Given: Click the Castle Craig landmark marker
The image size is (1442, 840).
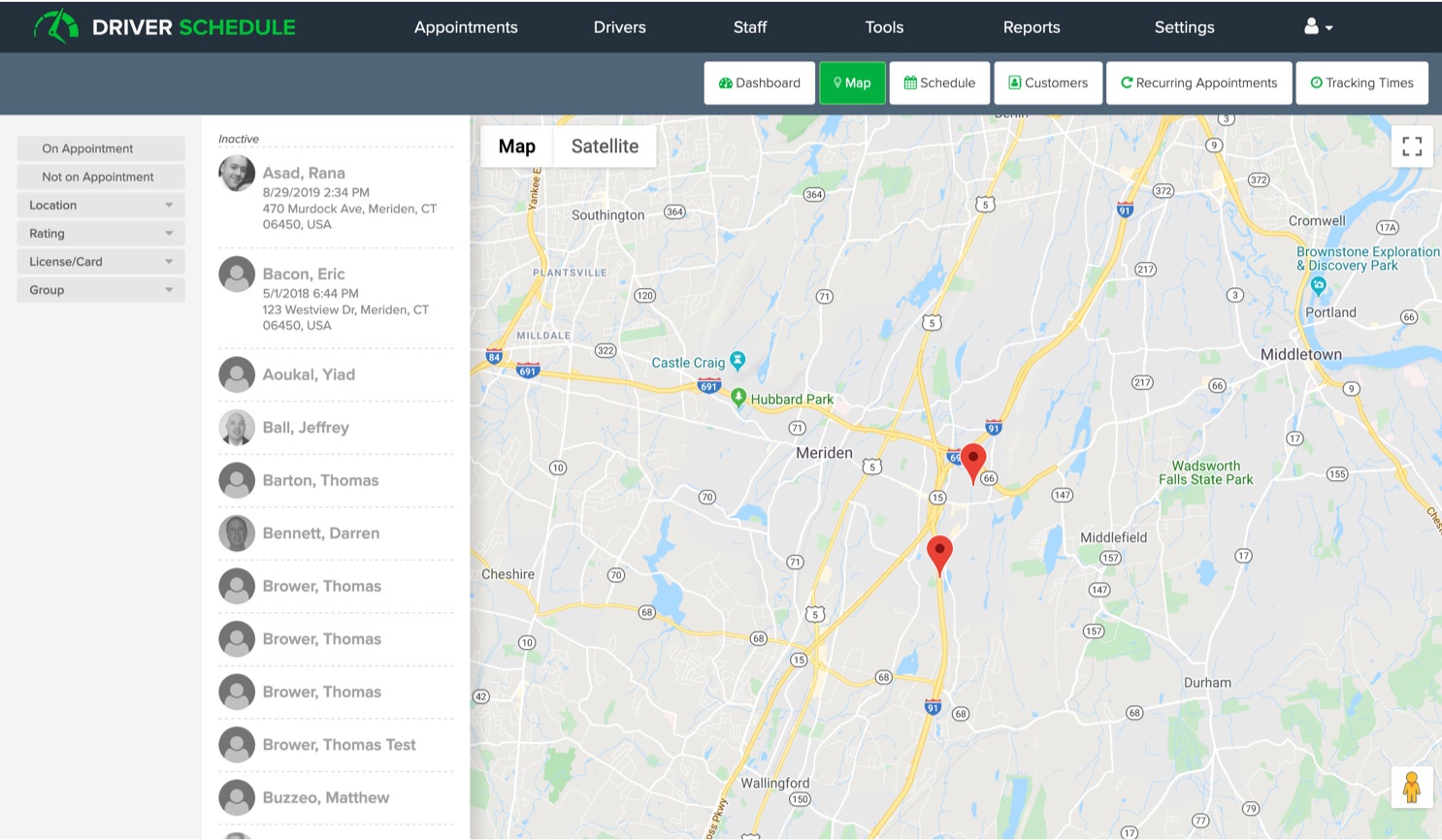Looking at the screenshot, I should coord(737,361).
